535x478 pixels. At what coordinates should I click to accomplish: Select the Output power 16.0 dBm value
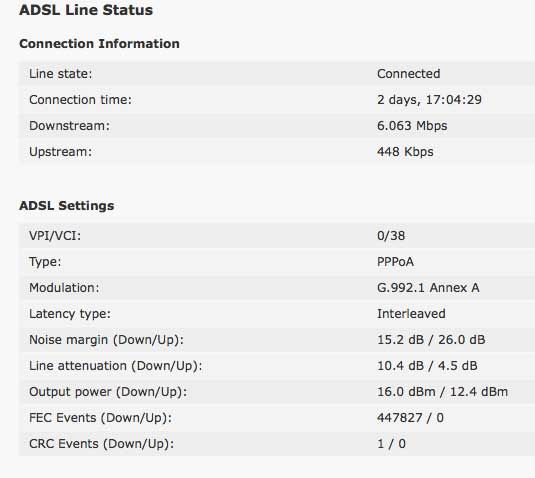pyautogui.click(x=406, y=392)
